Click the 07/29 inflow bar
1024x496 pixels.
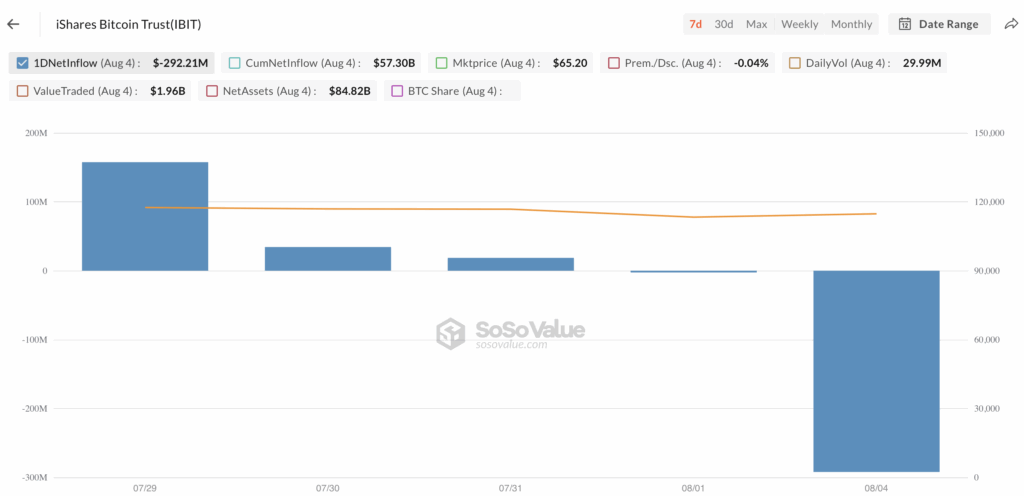click(145, 216)
